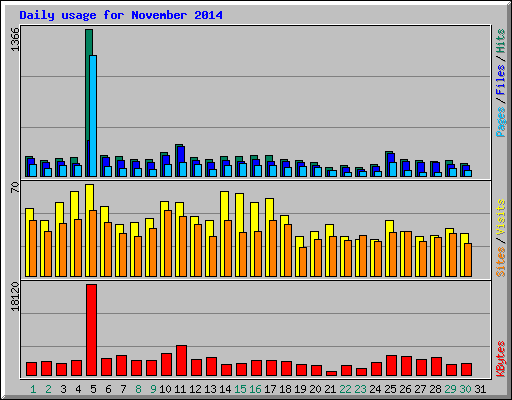Click the cyan pages bar for day 5
512x400 pixels.
click(93, 116)
